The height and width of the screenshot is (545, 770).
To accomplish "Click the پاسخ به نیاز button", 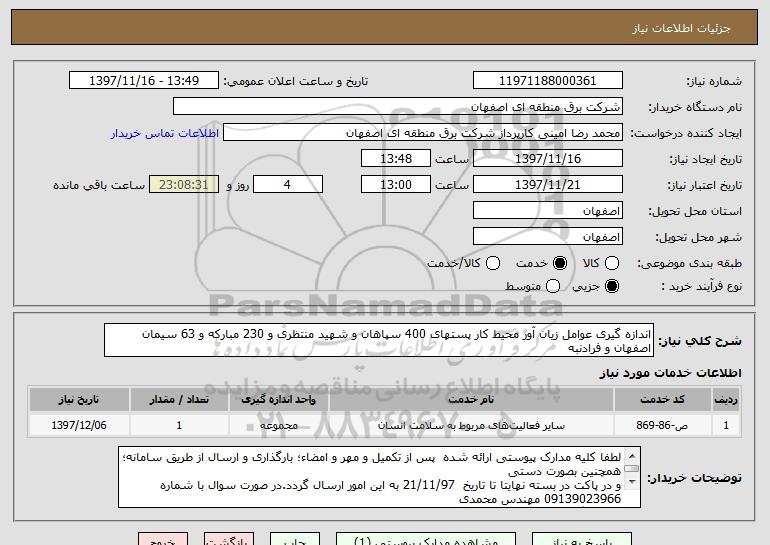I will point(582,539).
